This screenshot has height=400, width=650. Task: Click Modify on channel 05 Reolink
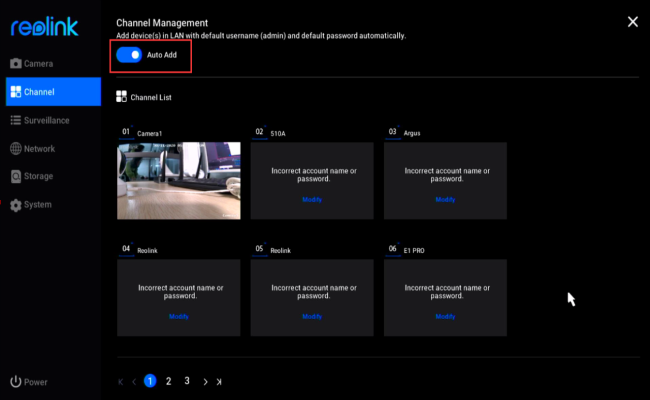point(312,316)
